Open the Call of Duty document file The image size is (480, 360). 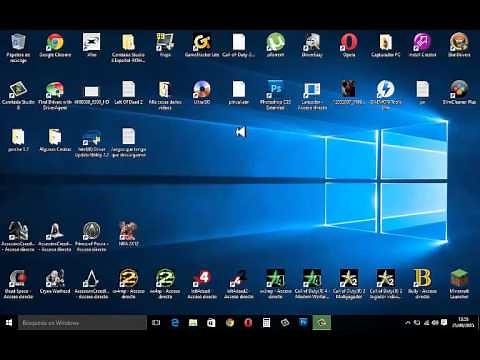point(239,42)
